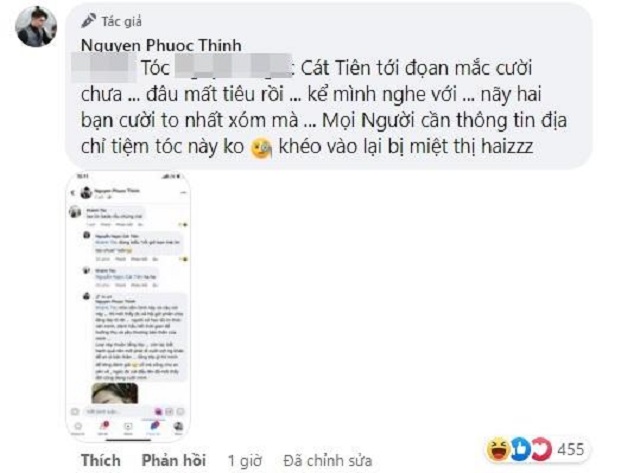This screenshot has width=640, height=473.
Task: Click the three-dot menu in phone screenshot header
Action: (183, 193)
